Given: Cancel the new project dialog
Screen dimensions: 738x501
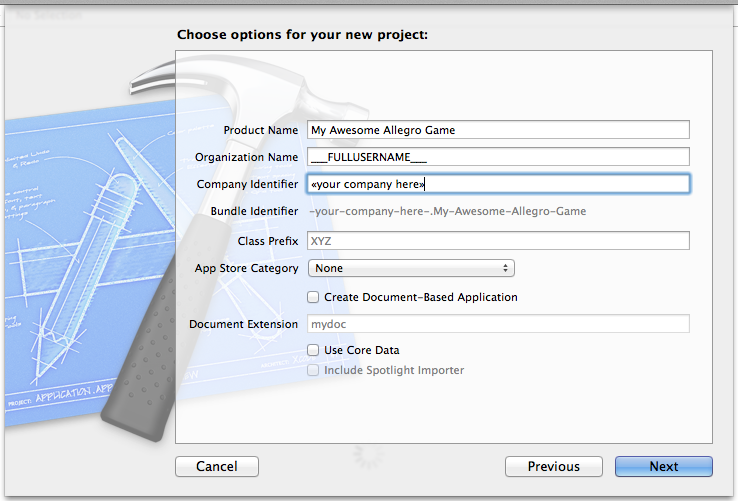Looking at the screenshot, I should pyautogui.click(x=217, y=466).
